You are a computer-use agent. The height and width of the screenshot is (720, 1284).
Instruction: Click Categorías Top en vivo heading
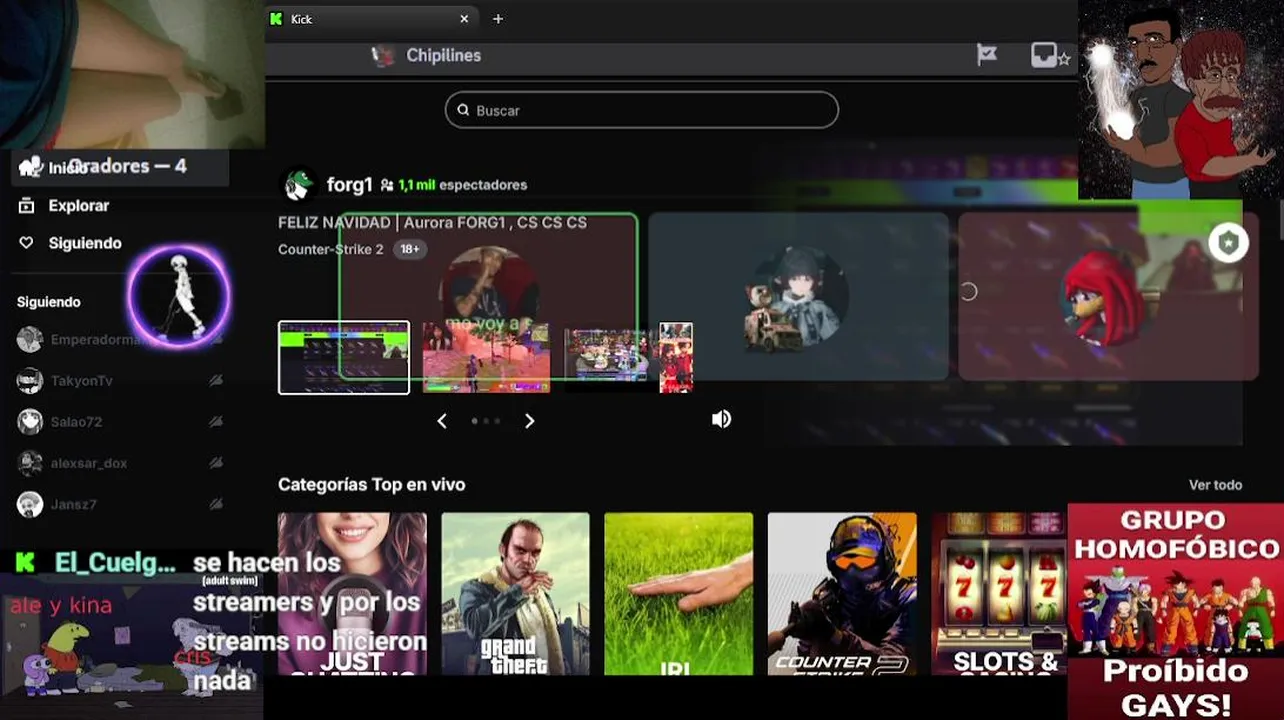point(371,485)
